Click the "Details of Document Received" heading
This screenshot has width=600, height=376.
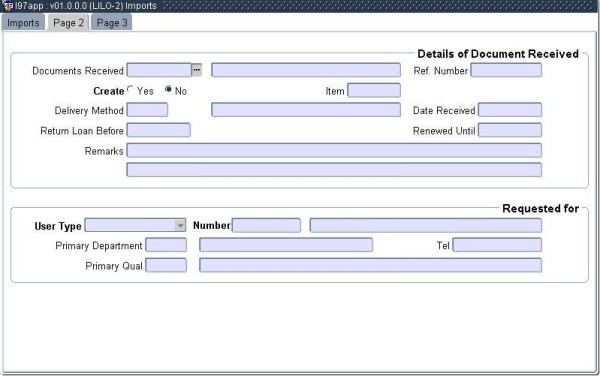498,54
